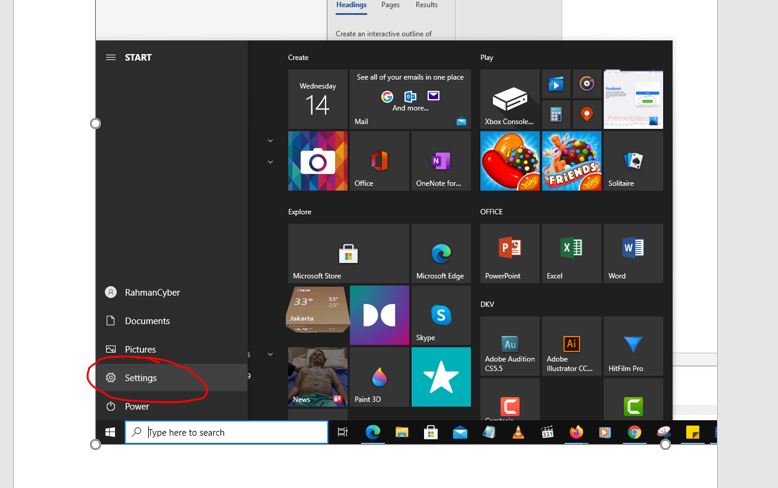Open the Maps small tile
Viewport: 778px width, 488px height.
pyautogui.click(x=586, y=115)
